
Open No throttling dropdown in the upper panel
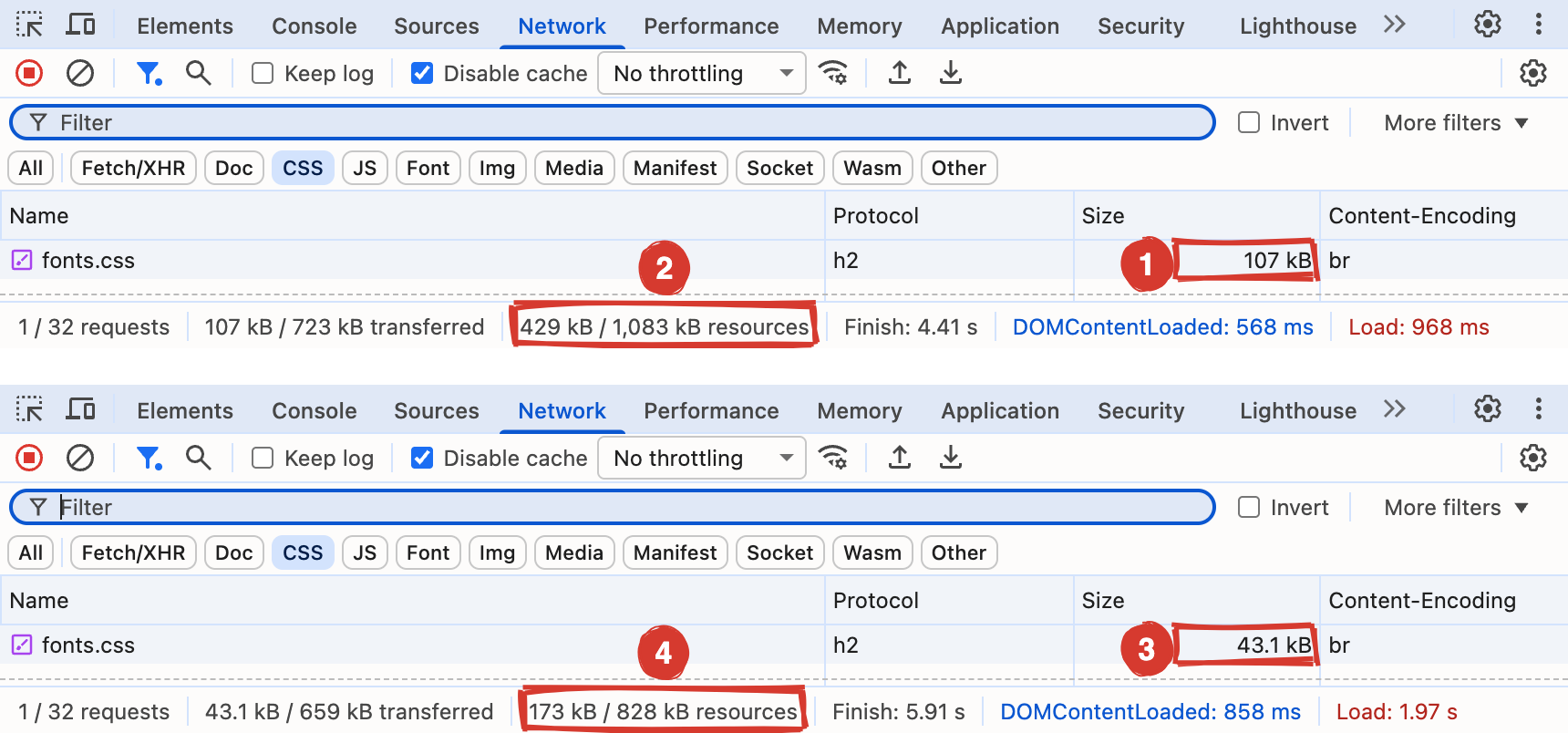702,73
